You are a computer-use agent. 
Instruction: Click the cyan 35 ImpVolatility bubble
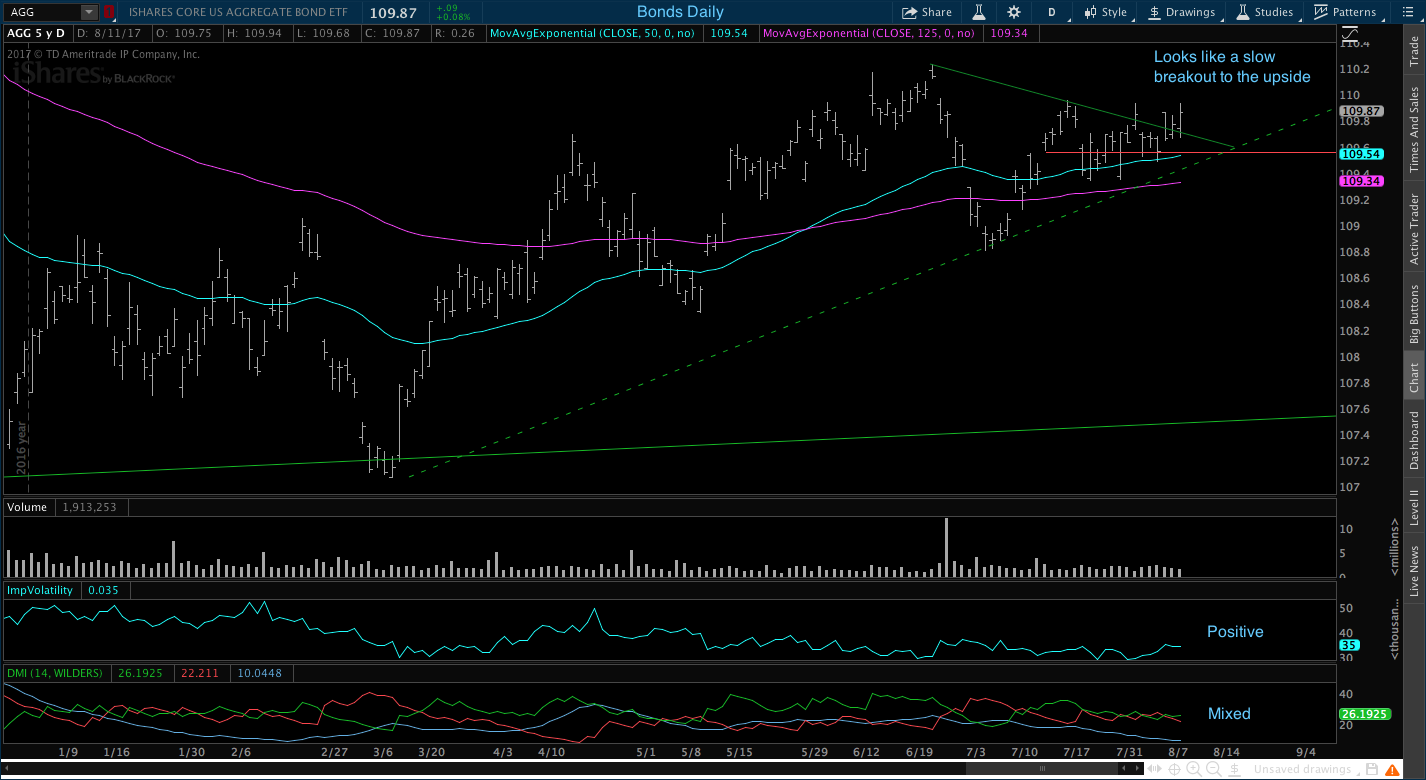(x=1348, y=646)
